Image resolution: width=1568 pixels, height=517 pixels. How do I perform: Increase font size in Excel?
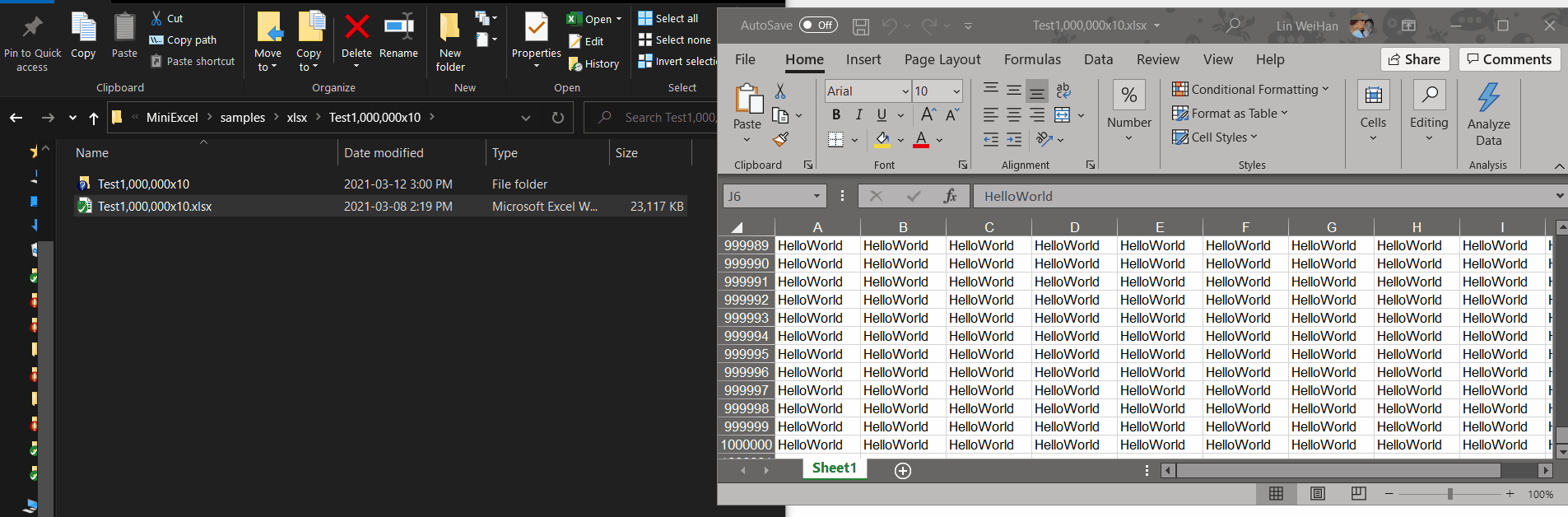[x=928, y=114]
